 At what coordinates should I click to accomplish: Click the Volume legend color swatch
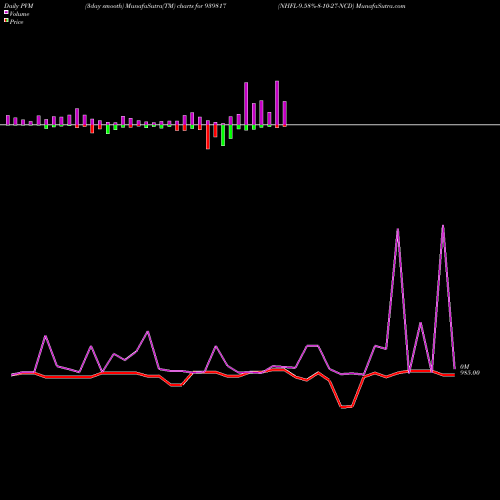(6, 12)
